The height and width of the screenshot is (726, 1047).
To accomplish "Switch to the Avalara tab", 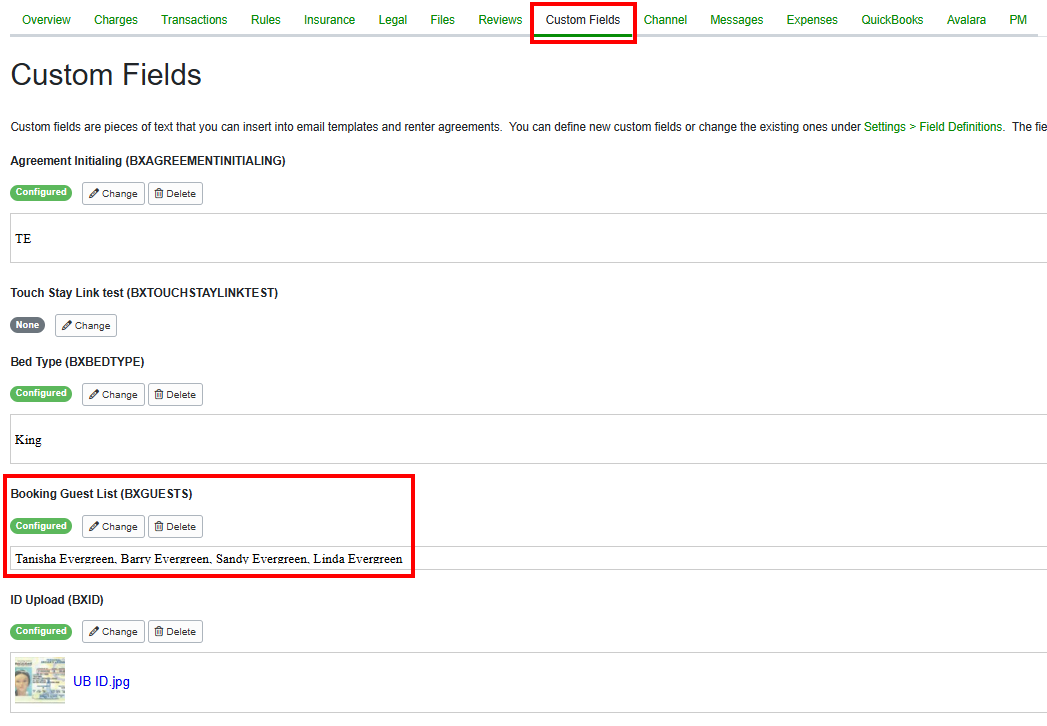I will [965, 19].
